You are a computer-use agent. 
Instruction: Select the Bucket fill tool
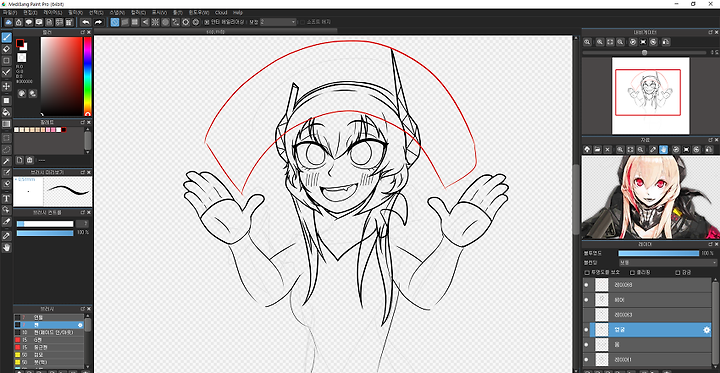click(6, 112)
